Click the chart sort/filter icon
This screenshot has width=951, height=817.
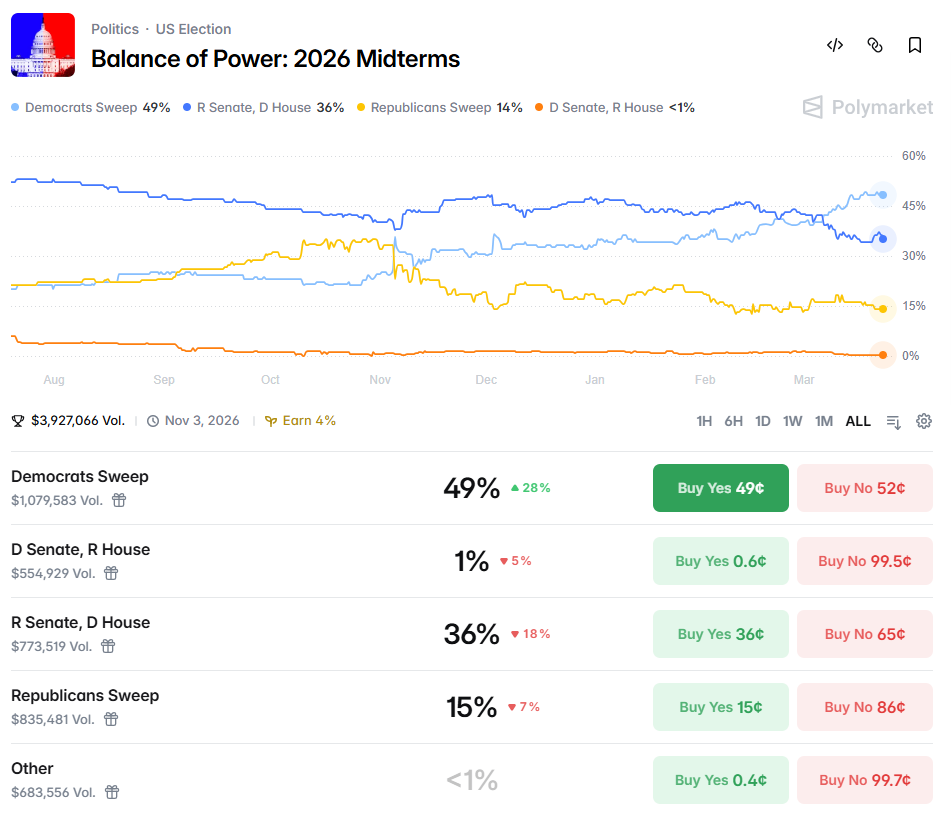(894, 421)
